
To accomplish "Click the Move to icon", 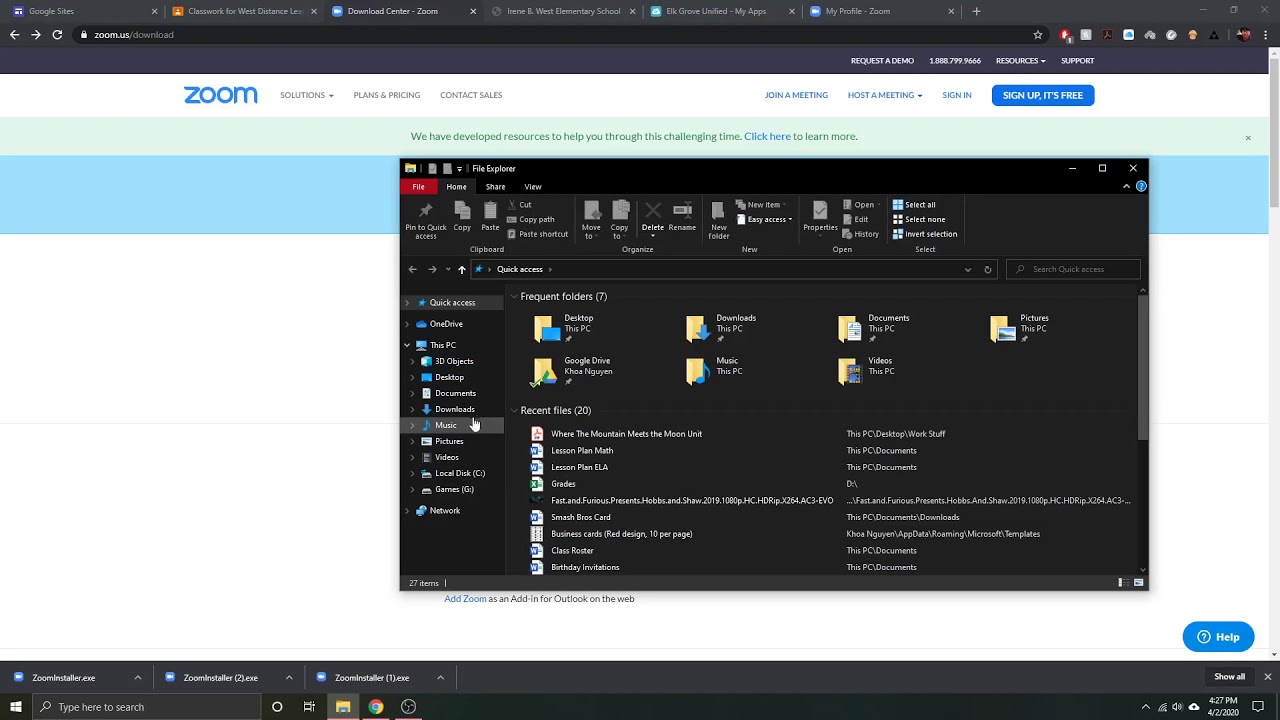I will [x=591, y=220].
